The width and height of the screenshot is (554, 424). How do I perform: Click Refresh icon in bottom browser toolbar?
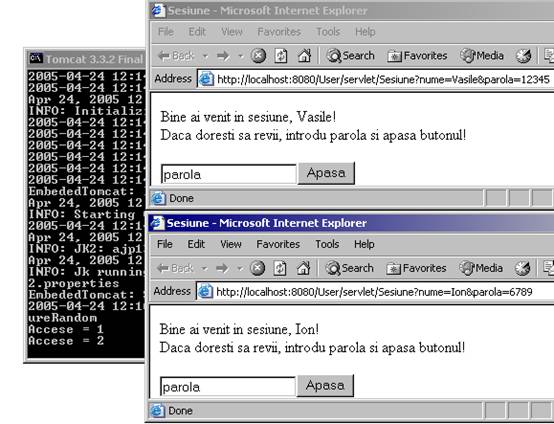click(280, 268)
